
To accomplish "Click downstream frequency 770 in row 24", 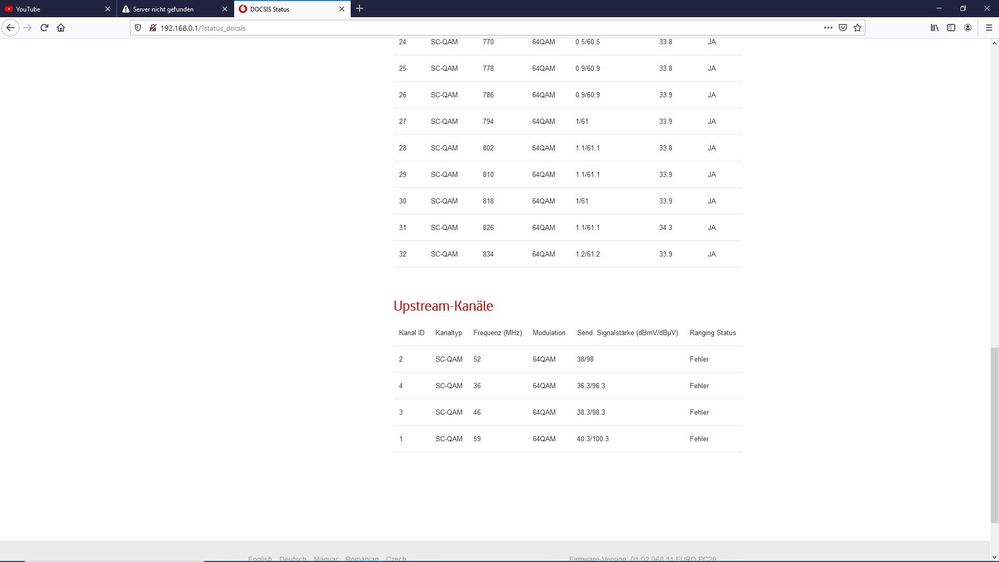I will 488,42.
